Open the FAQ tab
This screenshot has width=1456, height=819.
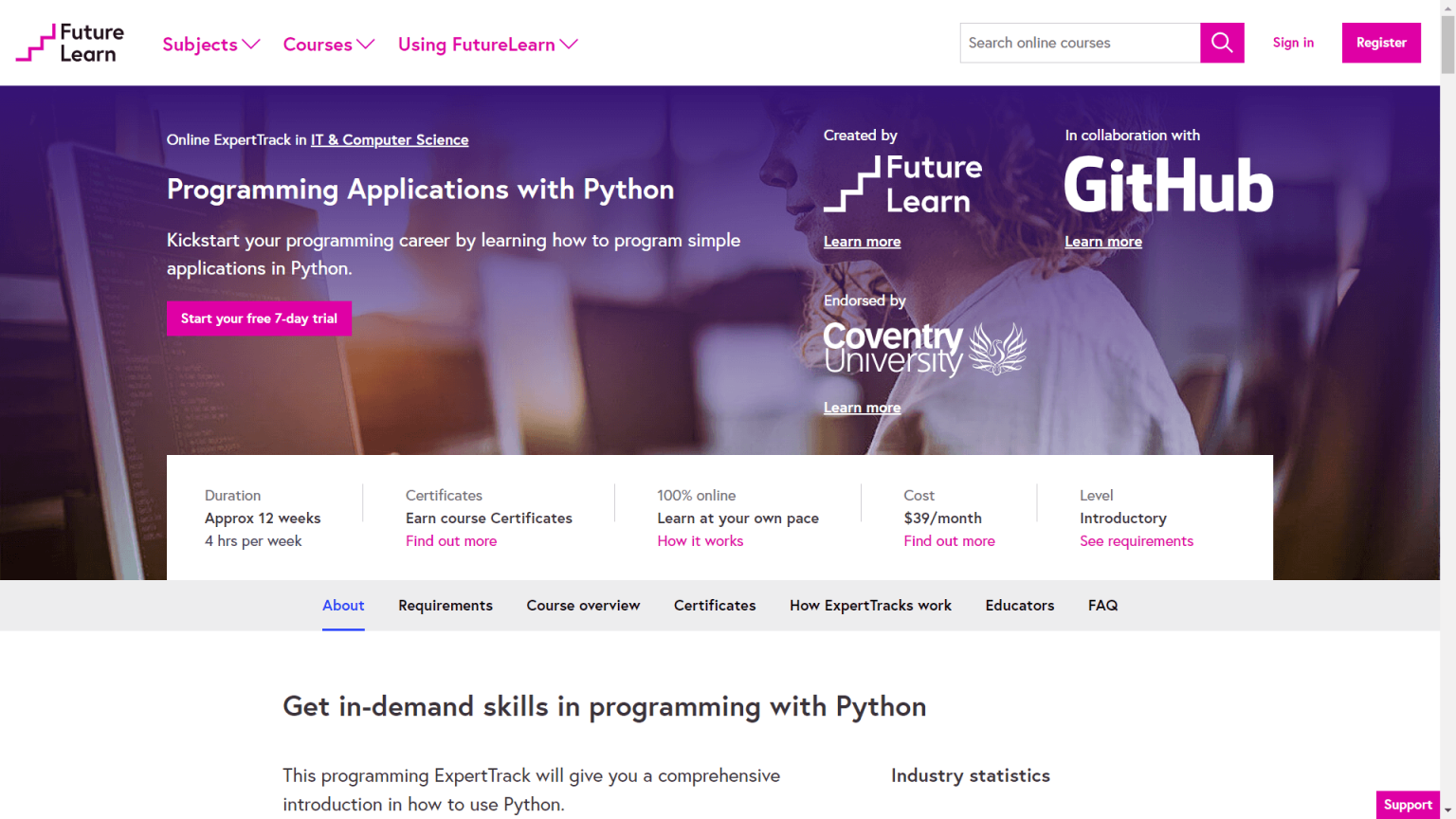tap(1102, 605)
